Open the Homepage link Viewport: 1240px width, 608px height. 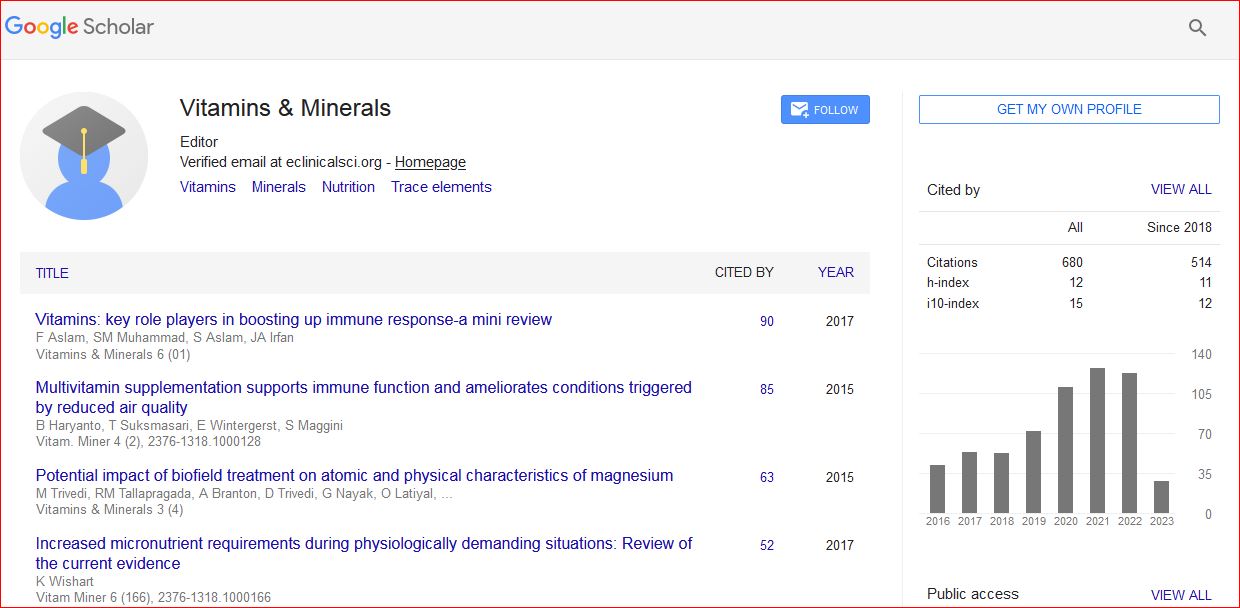point(430,162)
